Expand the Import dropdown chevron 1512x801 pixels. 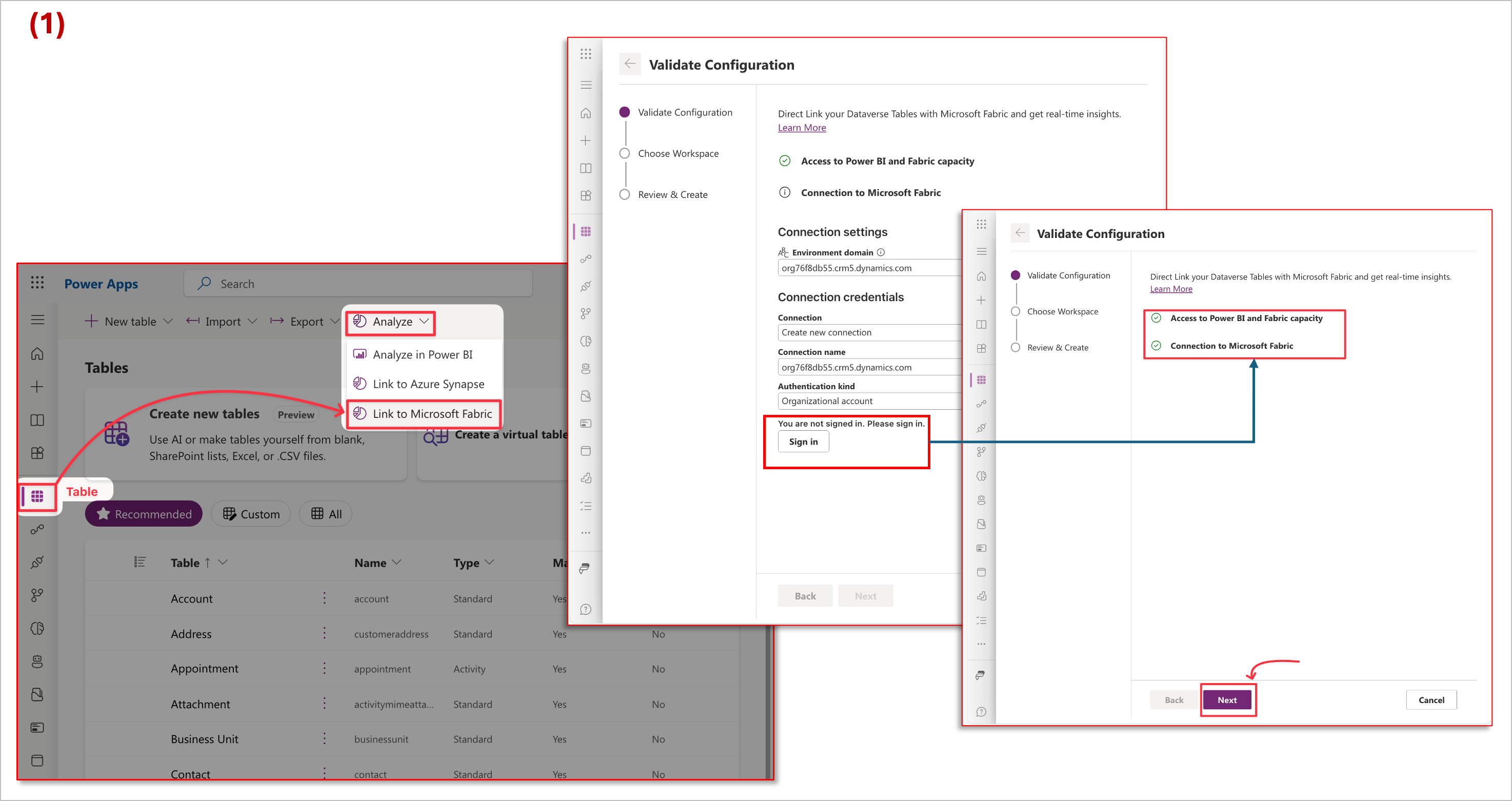252,322
